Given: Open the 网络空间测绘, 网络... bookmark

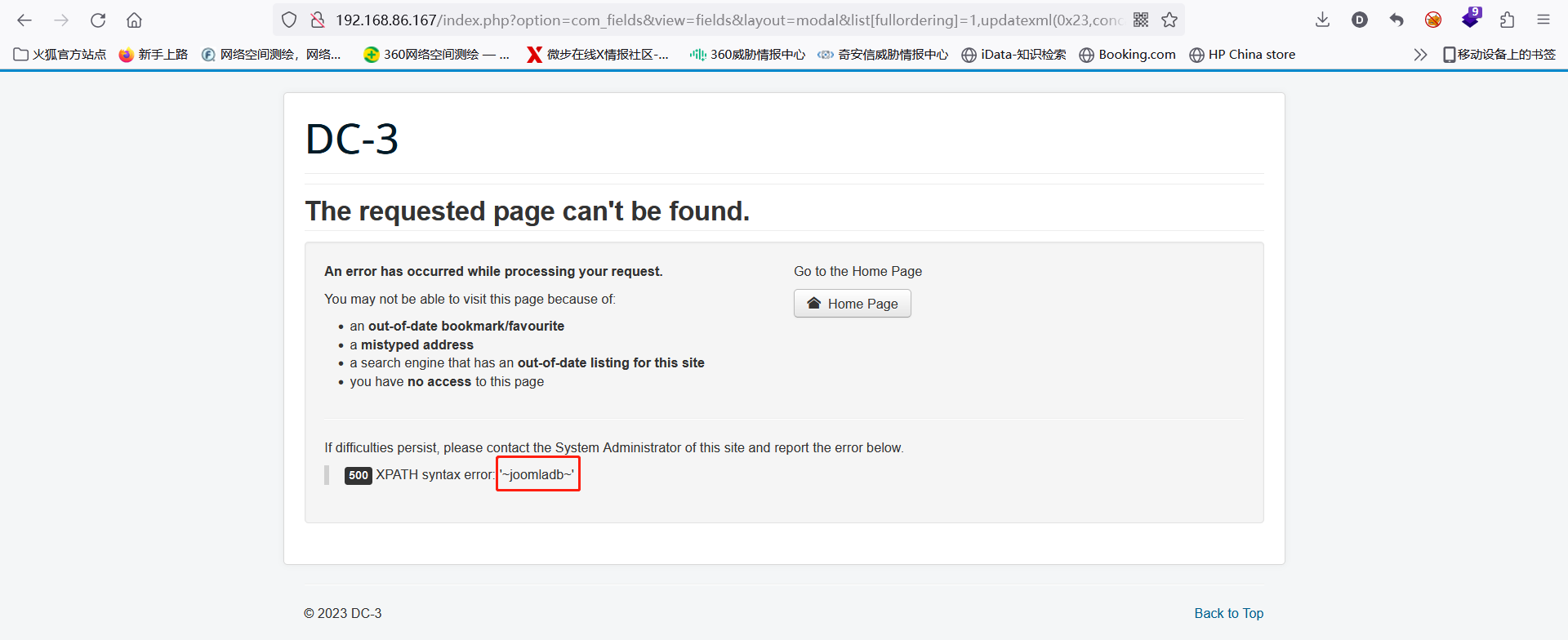Looking at the screenshot, I should (271, 55).
